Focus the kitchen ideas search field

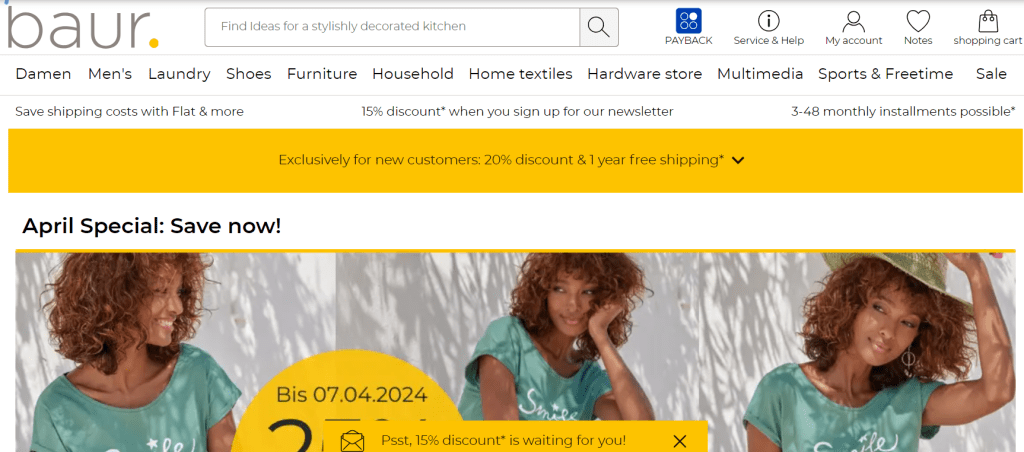tap(392, 27)
